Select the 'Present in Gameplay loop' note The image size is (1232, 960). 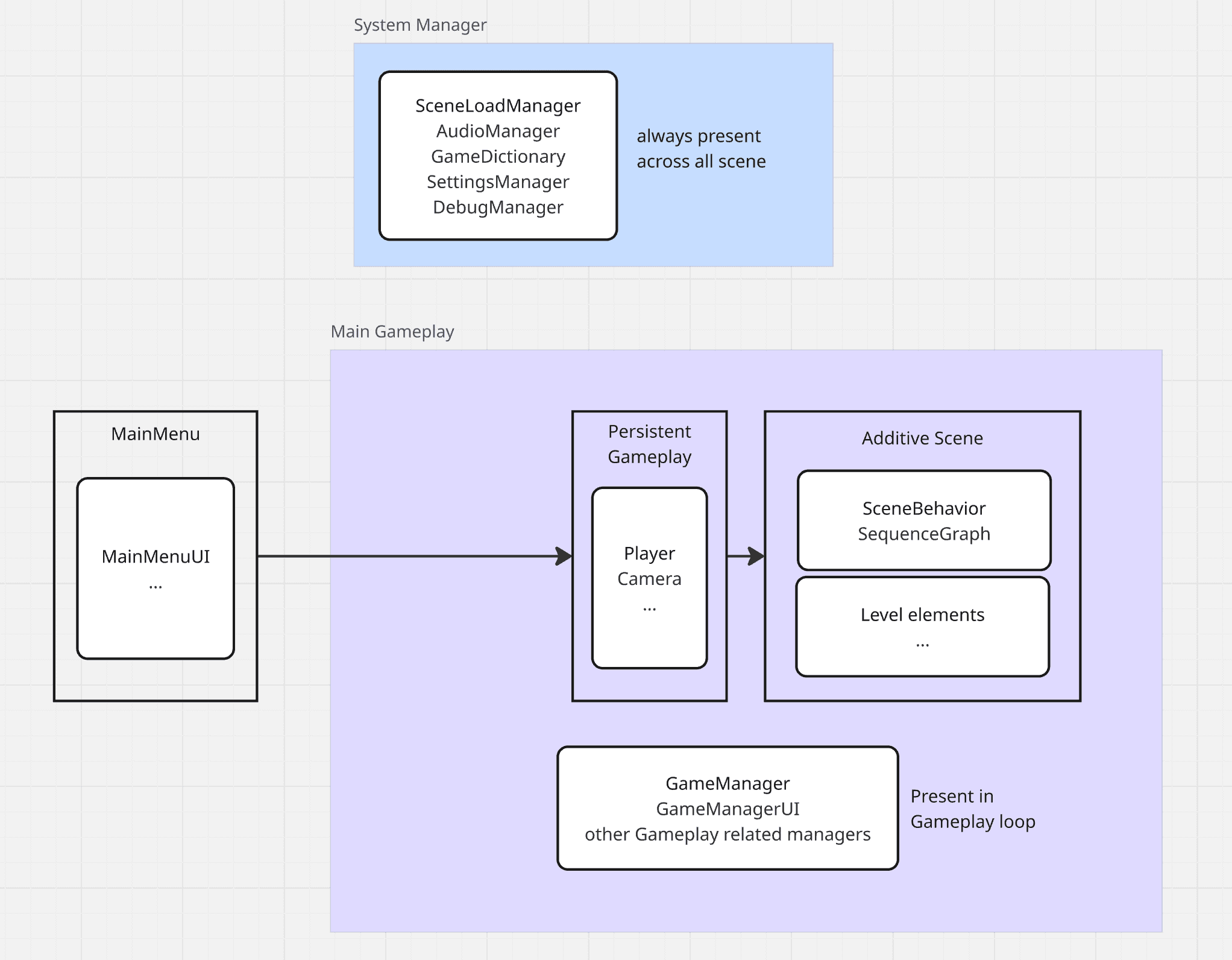click(973, 809)
